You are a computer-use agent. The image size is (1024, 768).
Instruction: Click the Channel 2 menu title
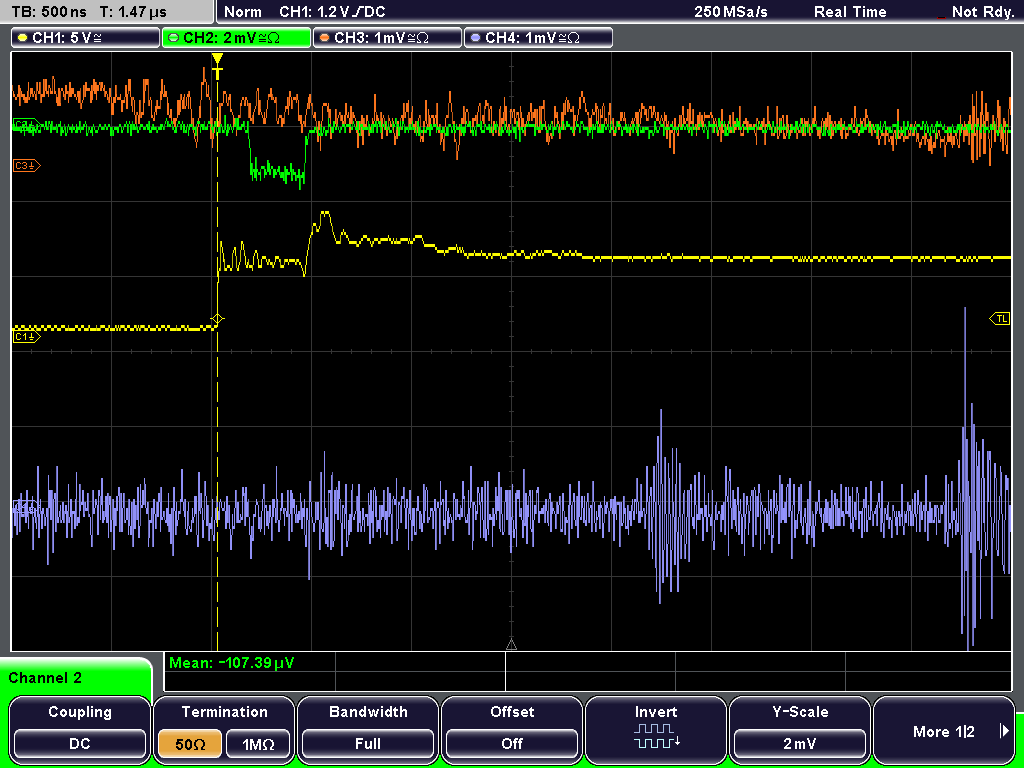tap(45, 678)
